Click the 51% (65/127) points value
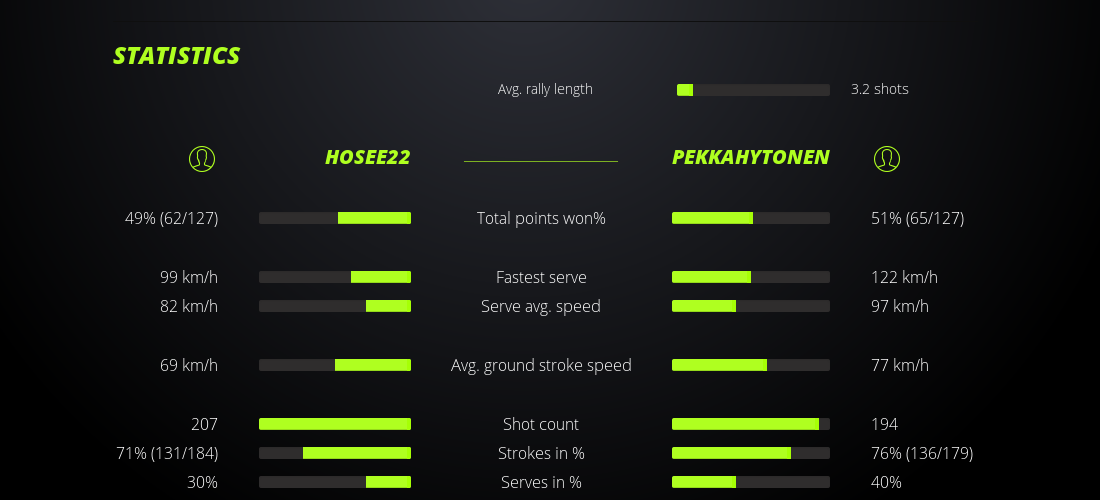Viewport: 1100px width, 500px height. coord(917,218)
